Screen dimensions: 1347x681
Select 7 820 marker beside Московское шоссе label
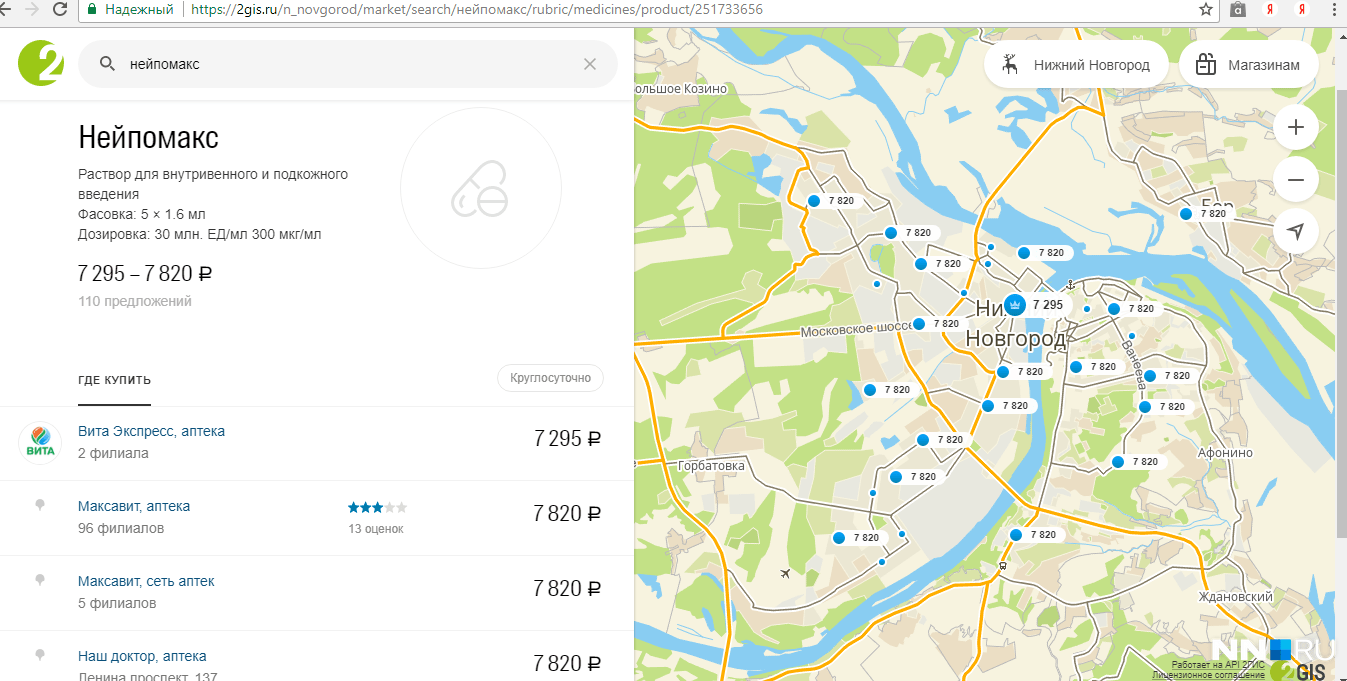coord(919,324)
